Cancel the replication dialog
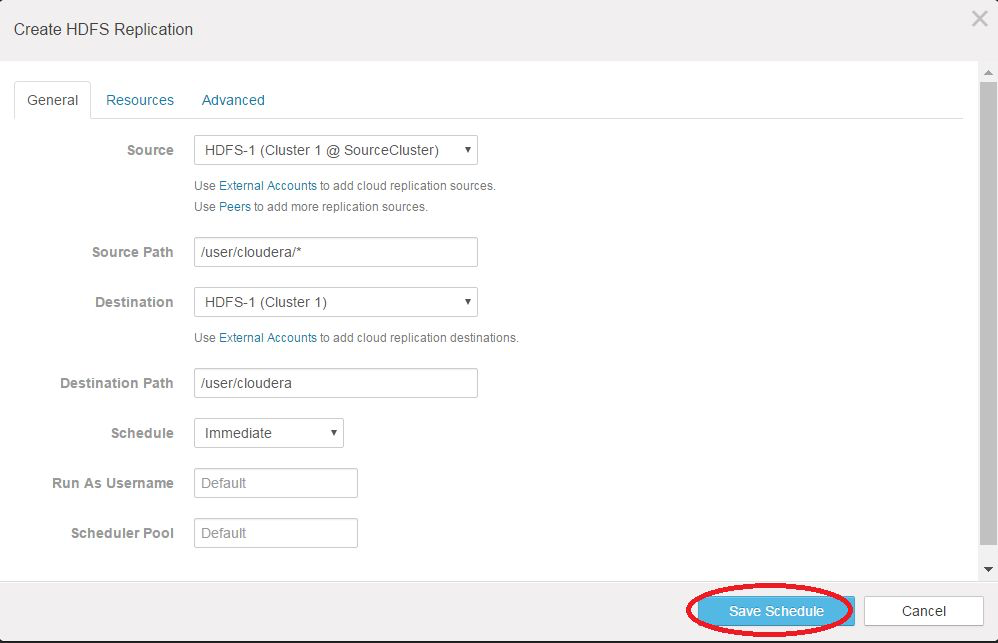The height and width of the screenshot is (643, 998). [x=923, y=611]
